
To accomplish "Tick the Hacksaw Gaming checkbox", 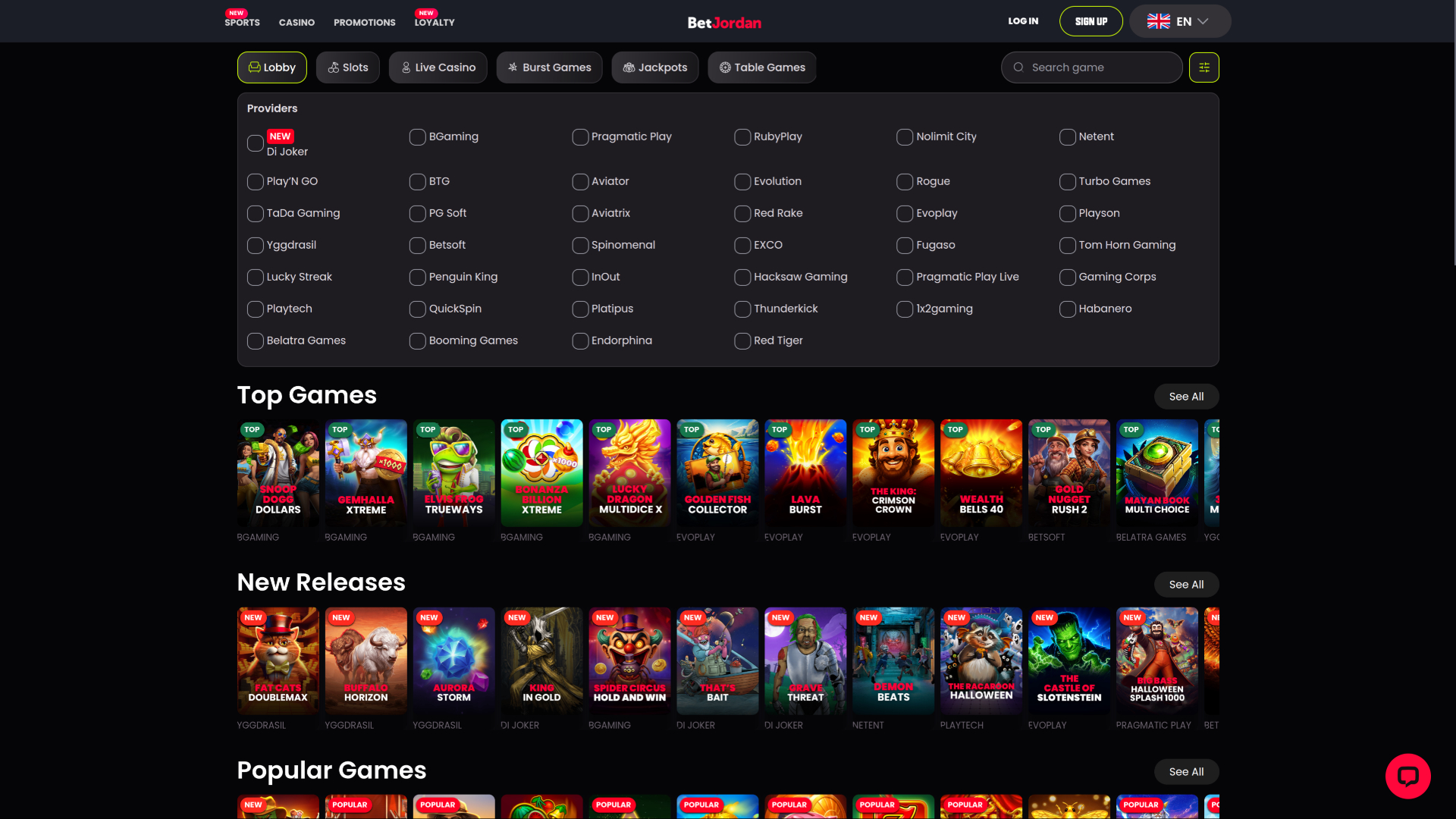I will [742, 278].
